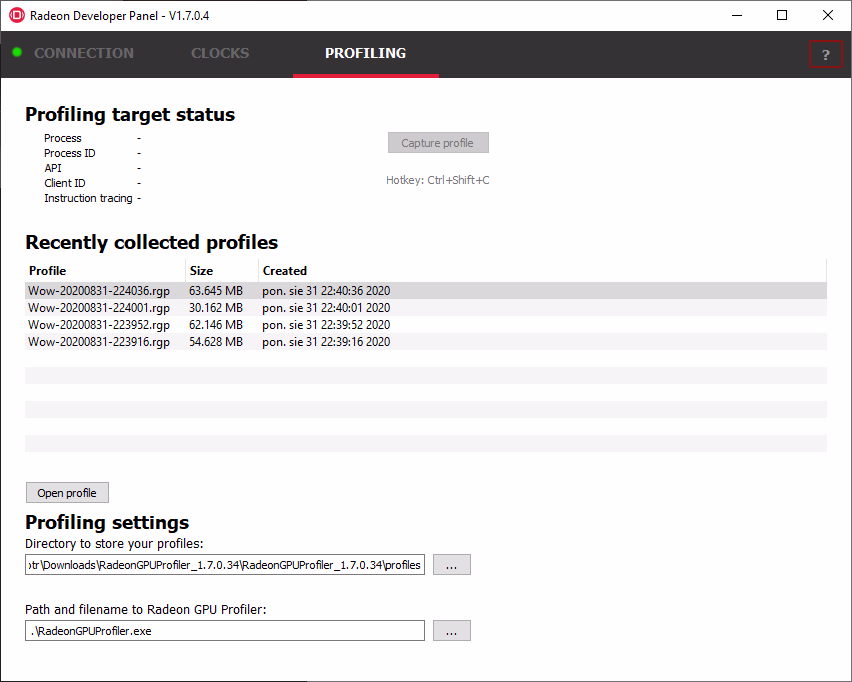The width and height of the screenshot is (852, 682).
Task: Click the profiles directory path input field
Action: click(225, 565)
